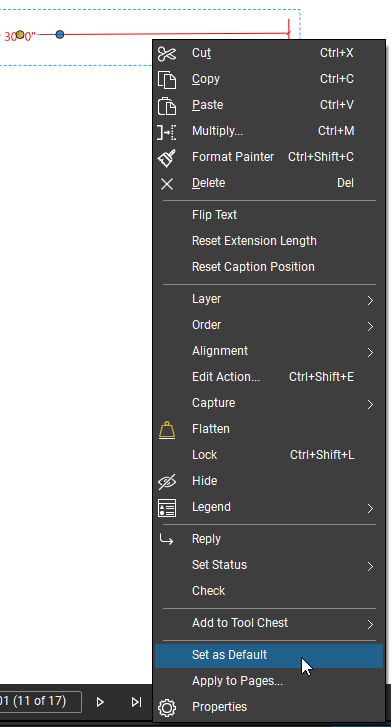The height and width of the screenshot is (727, 391).
Task: Click the Delete X icon
Action: 167,184
